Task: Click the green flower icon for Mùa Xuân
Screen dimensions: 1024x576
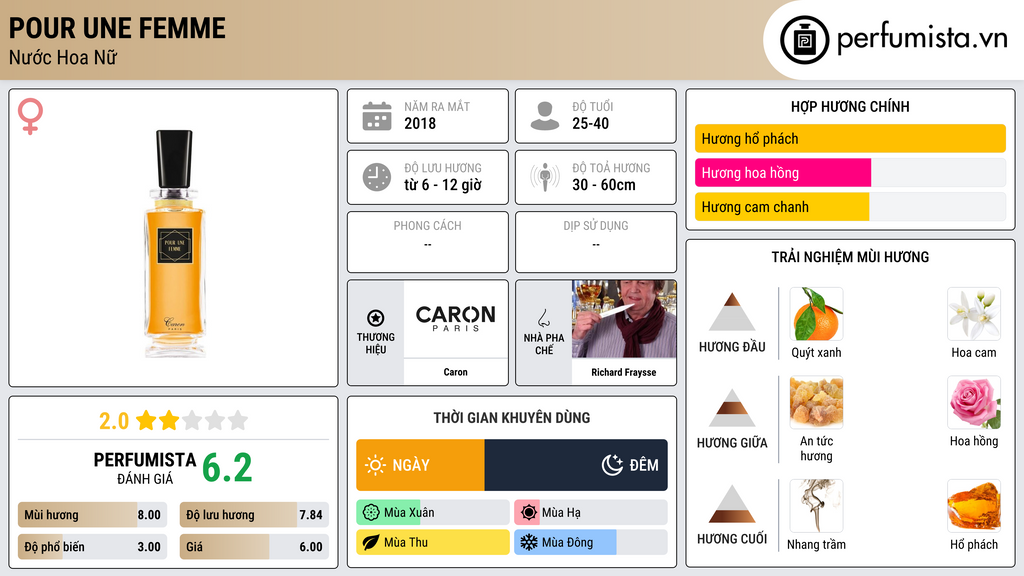Action: [x=371, y=513]
